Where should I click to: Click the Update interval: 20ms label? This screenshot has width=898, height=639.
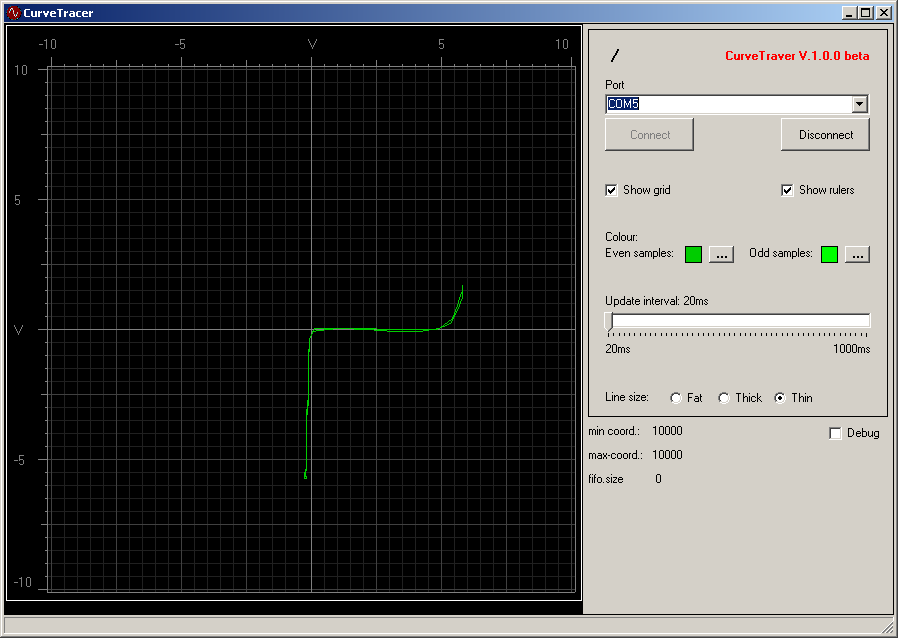[657, 301]
